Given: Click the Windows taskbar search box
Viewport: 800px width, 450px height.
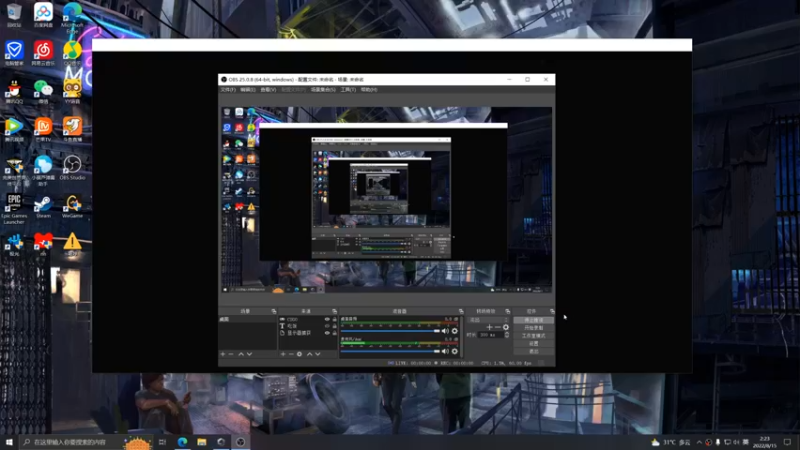Looking at the screenshot, I should [86, 442].
